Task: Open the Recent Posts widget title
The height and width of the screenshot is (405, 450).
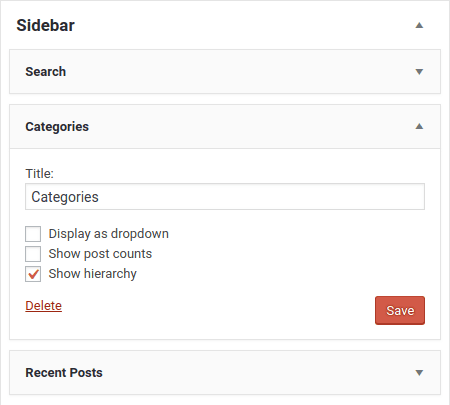Action: (64, 373)
